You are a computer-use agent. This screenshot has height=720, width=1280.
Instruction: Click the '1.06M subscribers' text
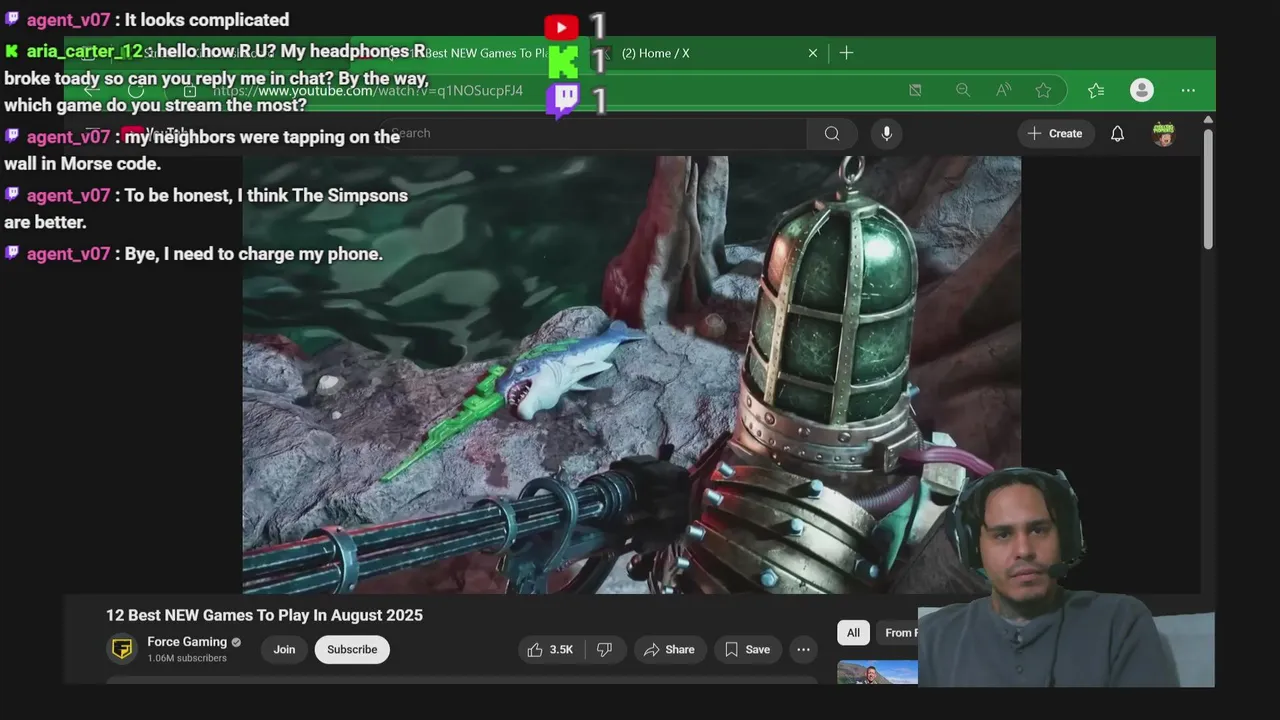pos(187,659)
